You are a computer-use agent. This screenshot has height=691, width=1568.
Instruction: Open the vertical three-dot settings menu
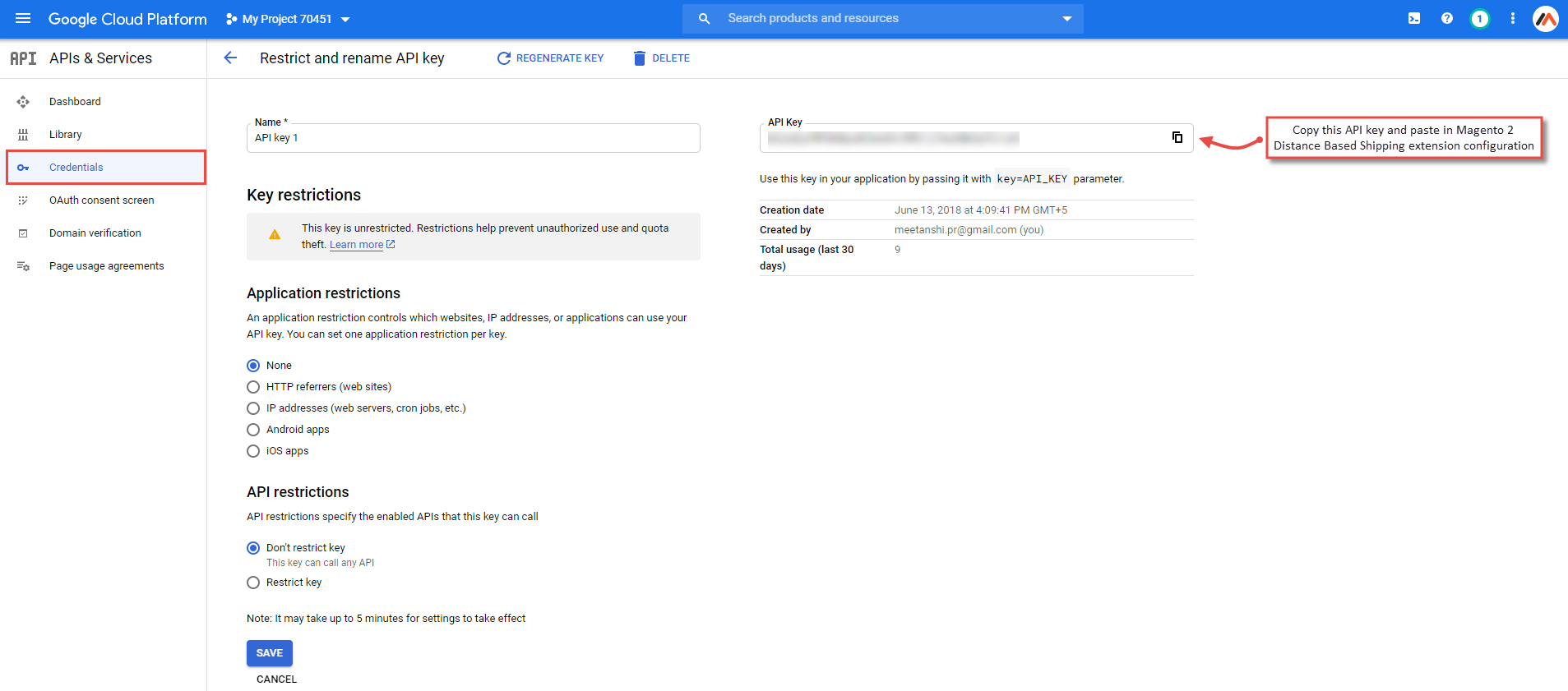pyautogui.click(x=1512, y=18)
